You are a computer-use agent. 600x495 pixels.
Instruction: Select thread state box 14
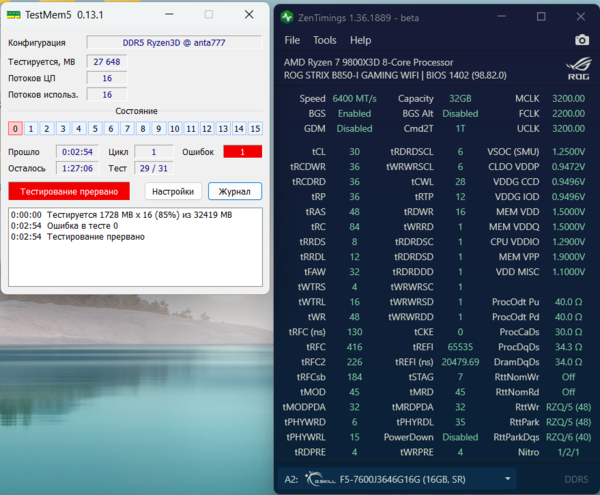point(239,129)
